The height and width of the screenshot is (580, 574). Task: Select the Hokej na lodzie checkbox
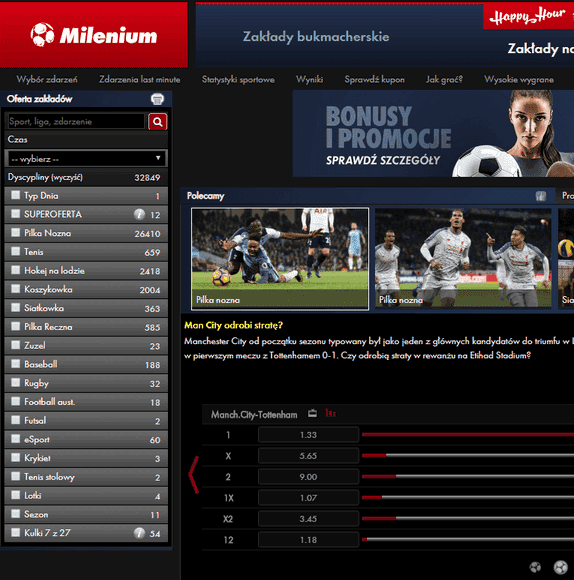[x=16, y=270]
